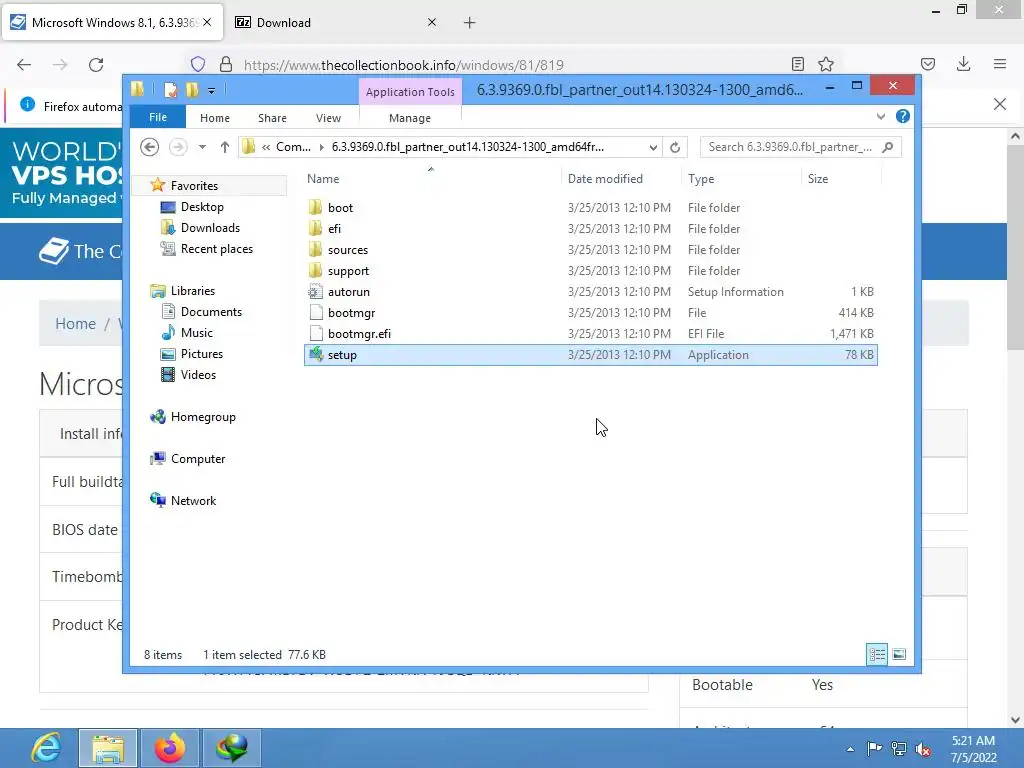The height and width of the screenshot is (768, 1024).
Task: Open the File ribbon tab
Action: click(x=158, y=118)
